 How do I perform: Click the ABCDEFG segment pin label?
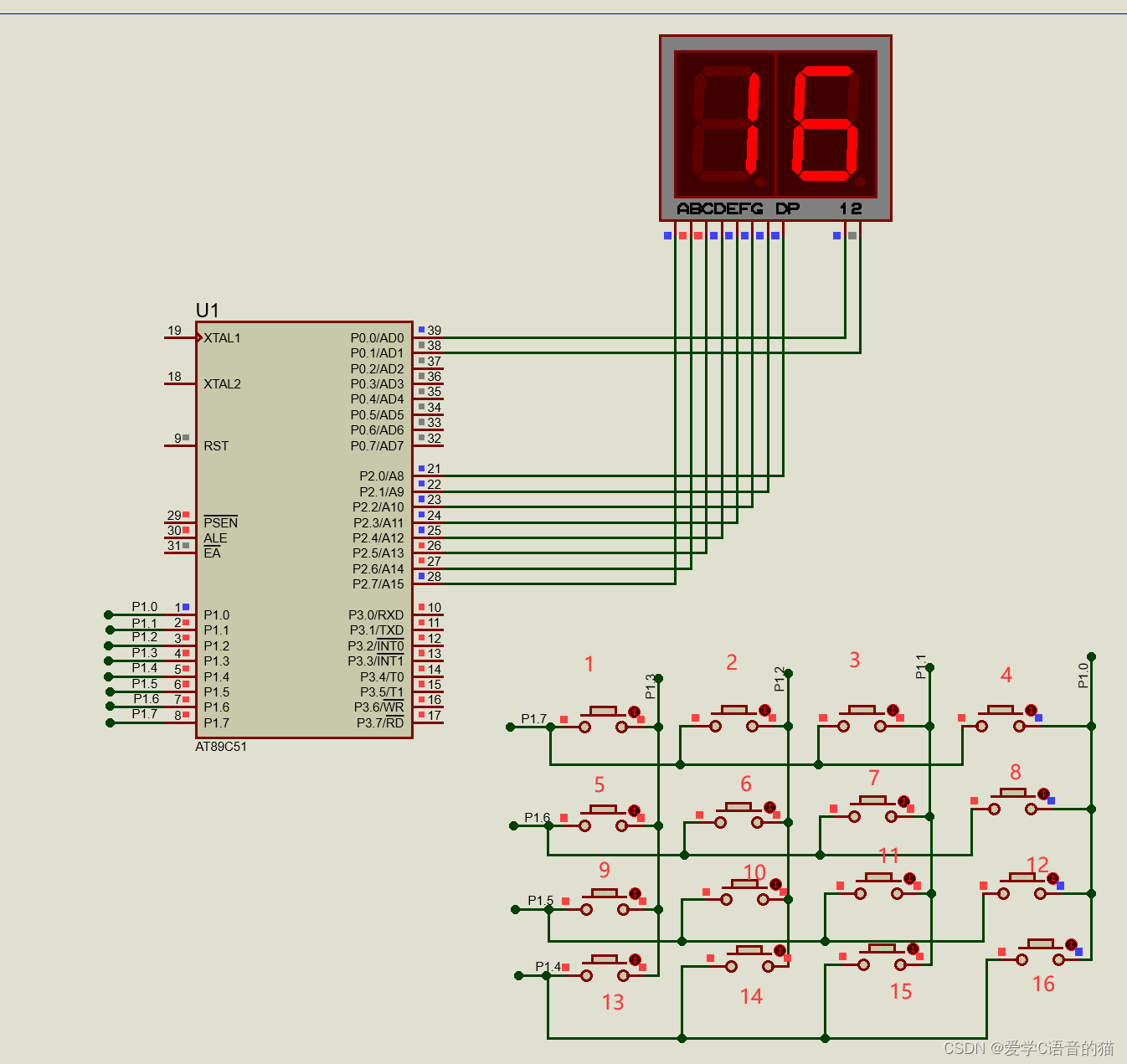click(x=720, y=208)
